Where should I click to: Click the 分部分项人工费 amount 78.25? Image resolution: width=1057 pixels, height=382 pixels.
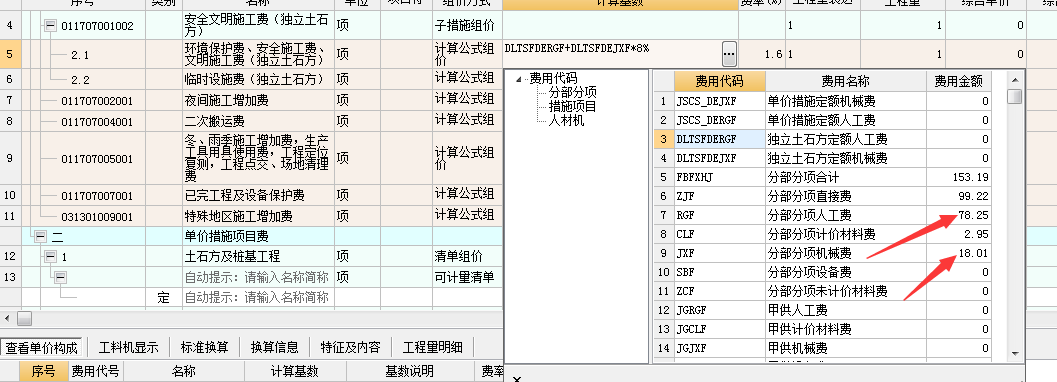(x=959, y=216)
